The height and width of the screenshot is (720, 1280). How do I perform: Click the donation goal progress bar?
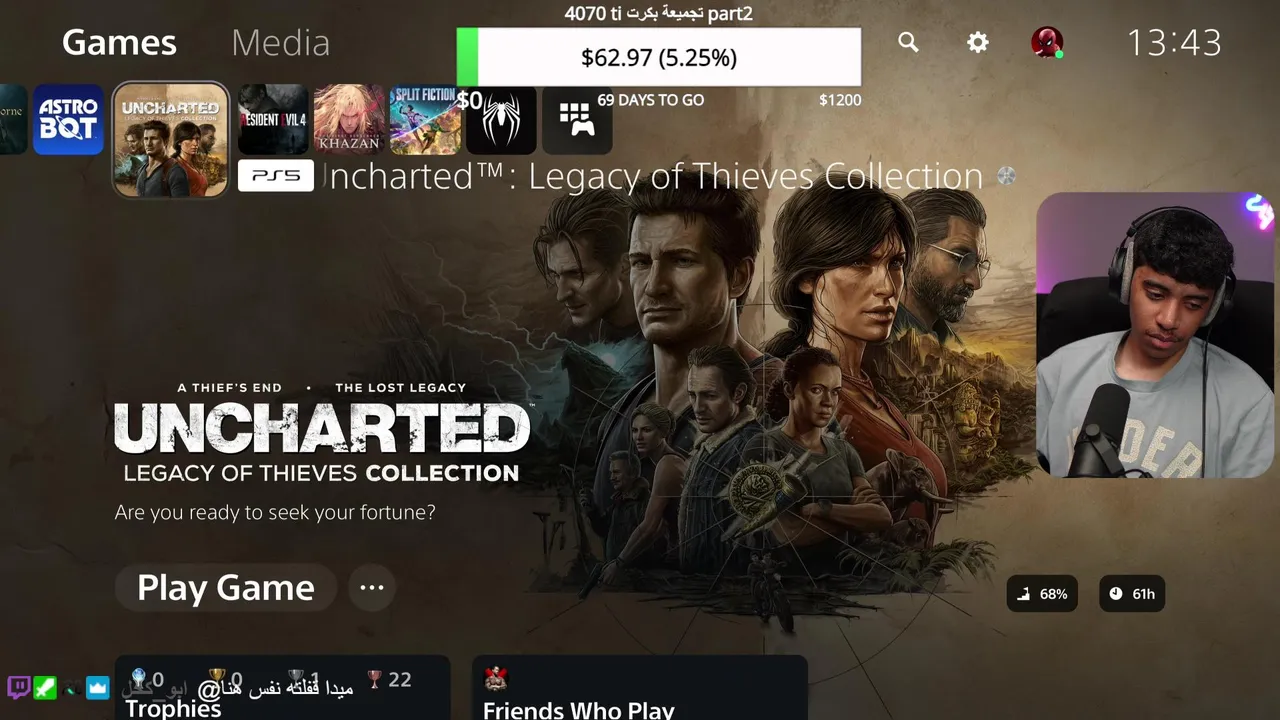click(x=658, y=57)
